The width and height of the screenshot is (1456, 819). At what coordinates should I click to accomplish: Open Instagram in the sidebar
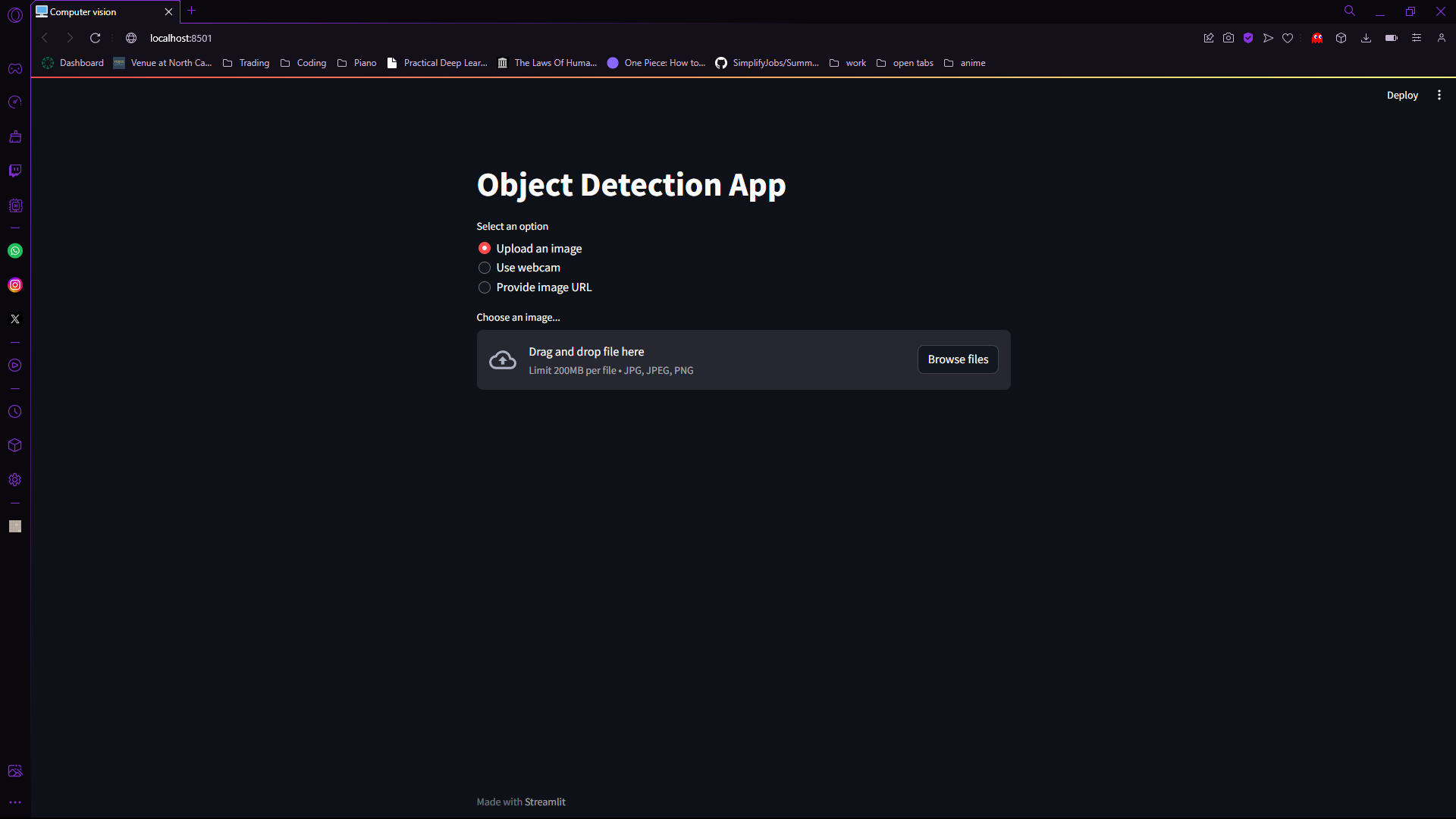(x=15, y=285)
